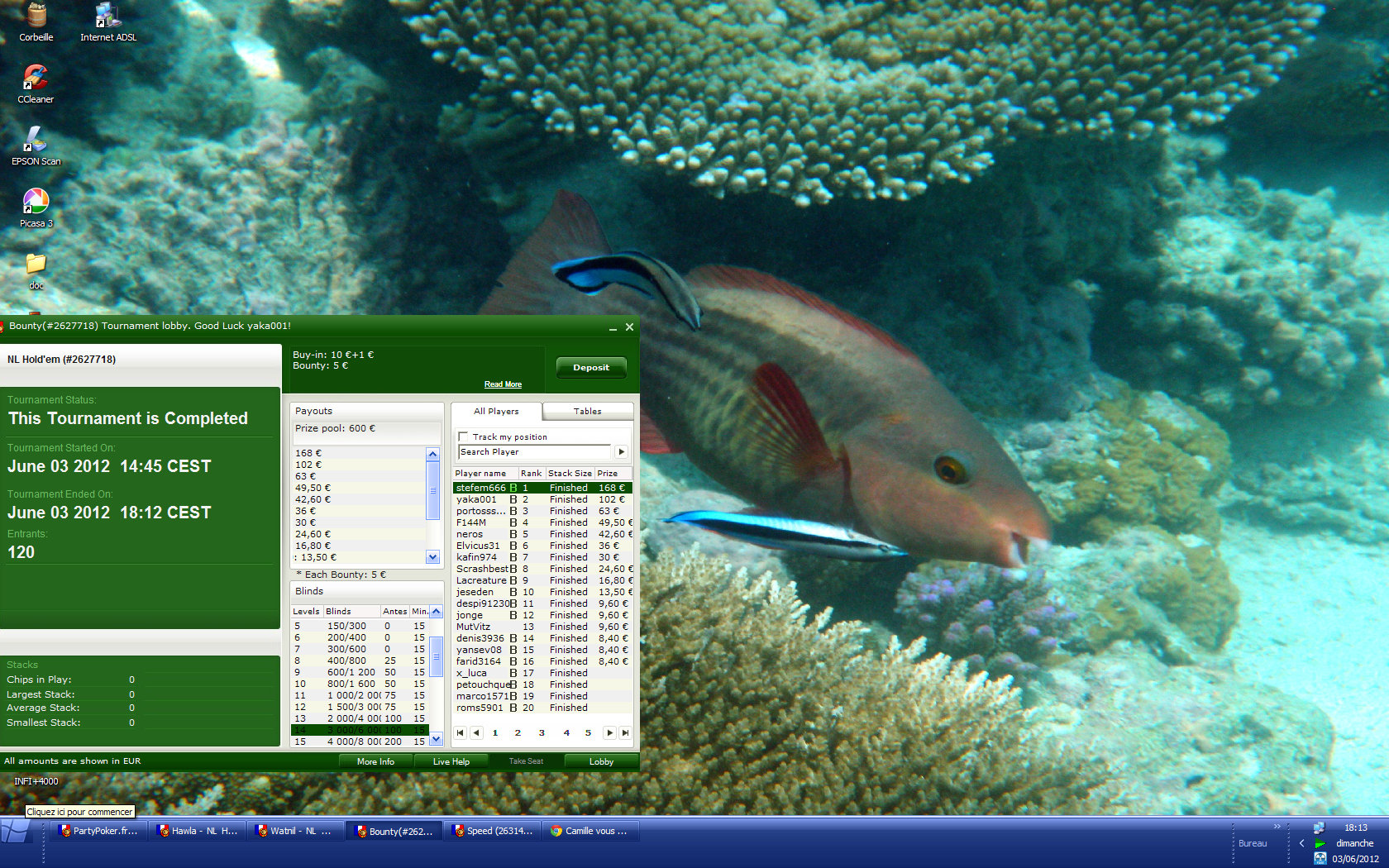Open the CCleaner desktop icon
This screenshot has width=1389, height=868.
click(x=36, y=83)
